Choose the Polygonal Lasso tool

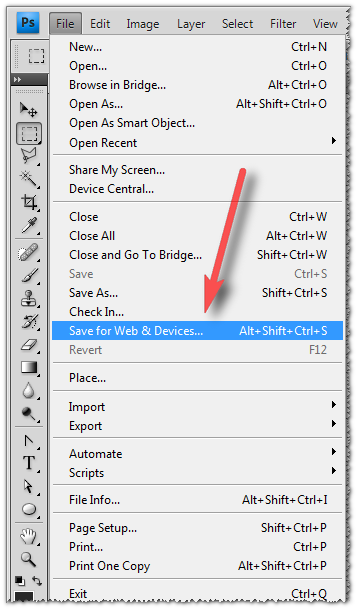[29, 155]
